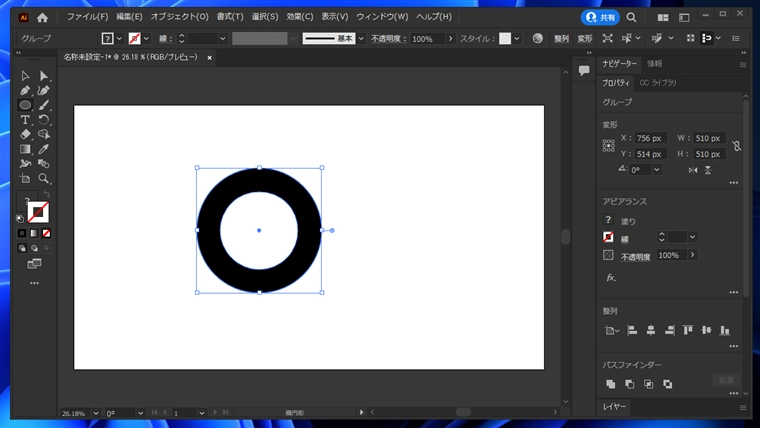The image size is (760, 428).
Task: Open the fill color dropdown in control bar
Action: (119, 38)
